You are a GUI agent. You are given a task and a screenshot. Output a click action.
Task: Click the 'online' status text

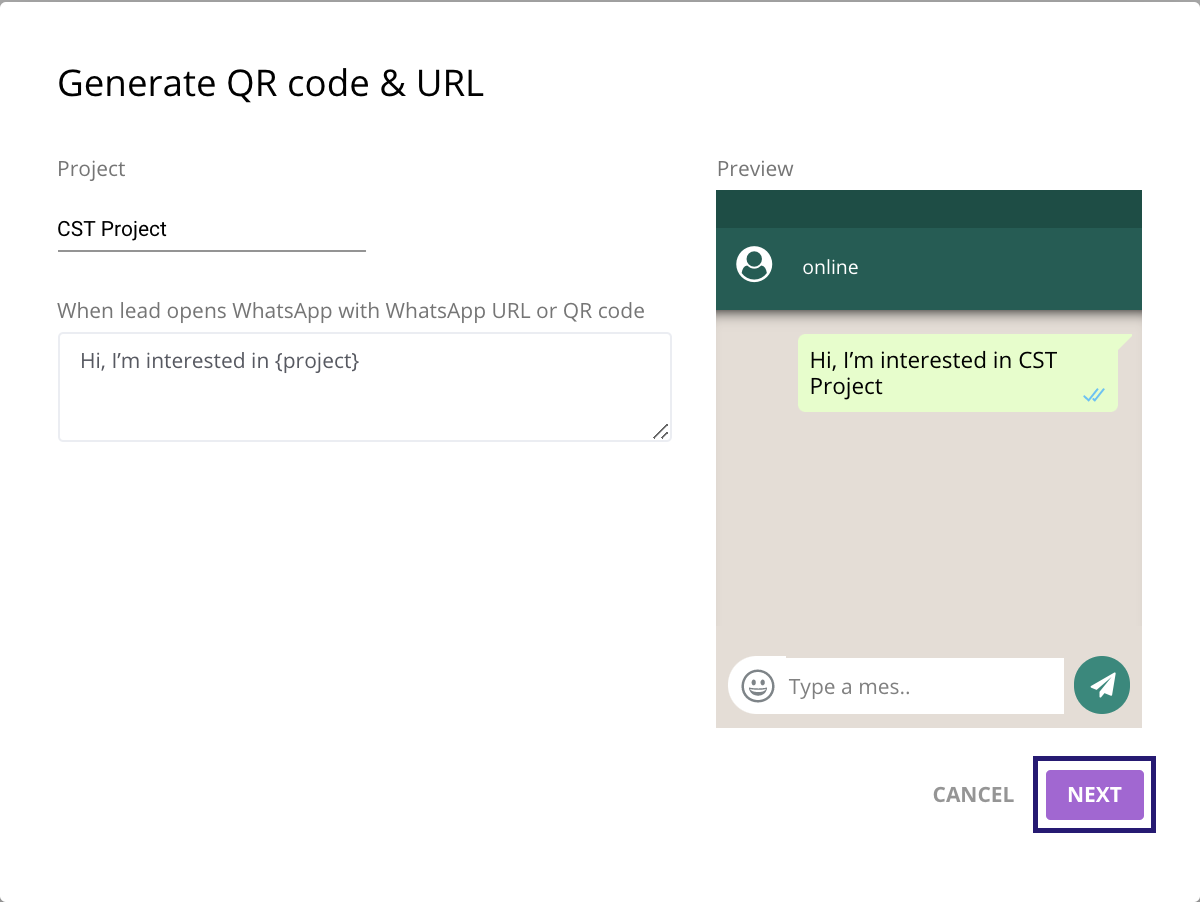point(830,268)
